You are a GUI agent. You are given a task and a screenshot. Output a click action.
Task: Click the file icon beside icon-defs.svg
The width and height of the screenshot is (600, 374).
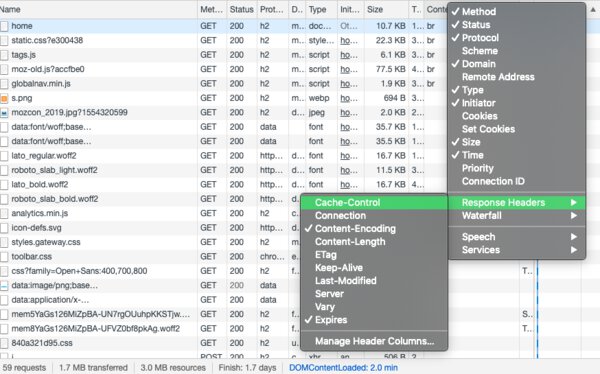point(4,228)
